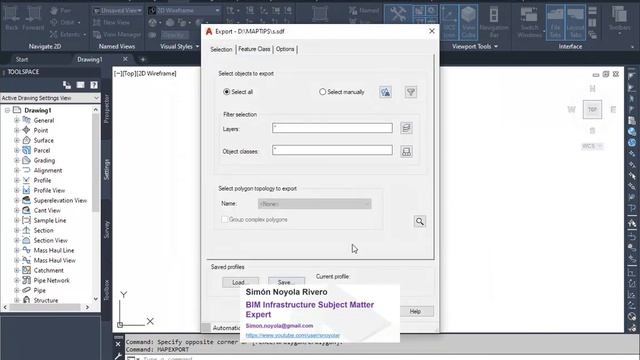The image size is (640, 360).
Task: Click the Toolspace panorama icon
Action: [x=80, y=85]
